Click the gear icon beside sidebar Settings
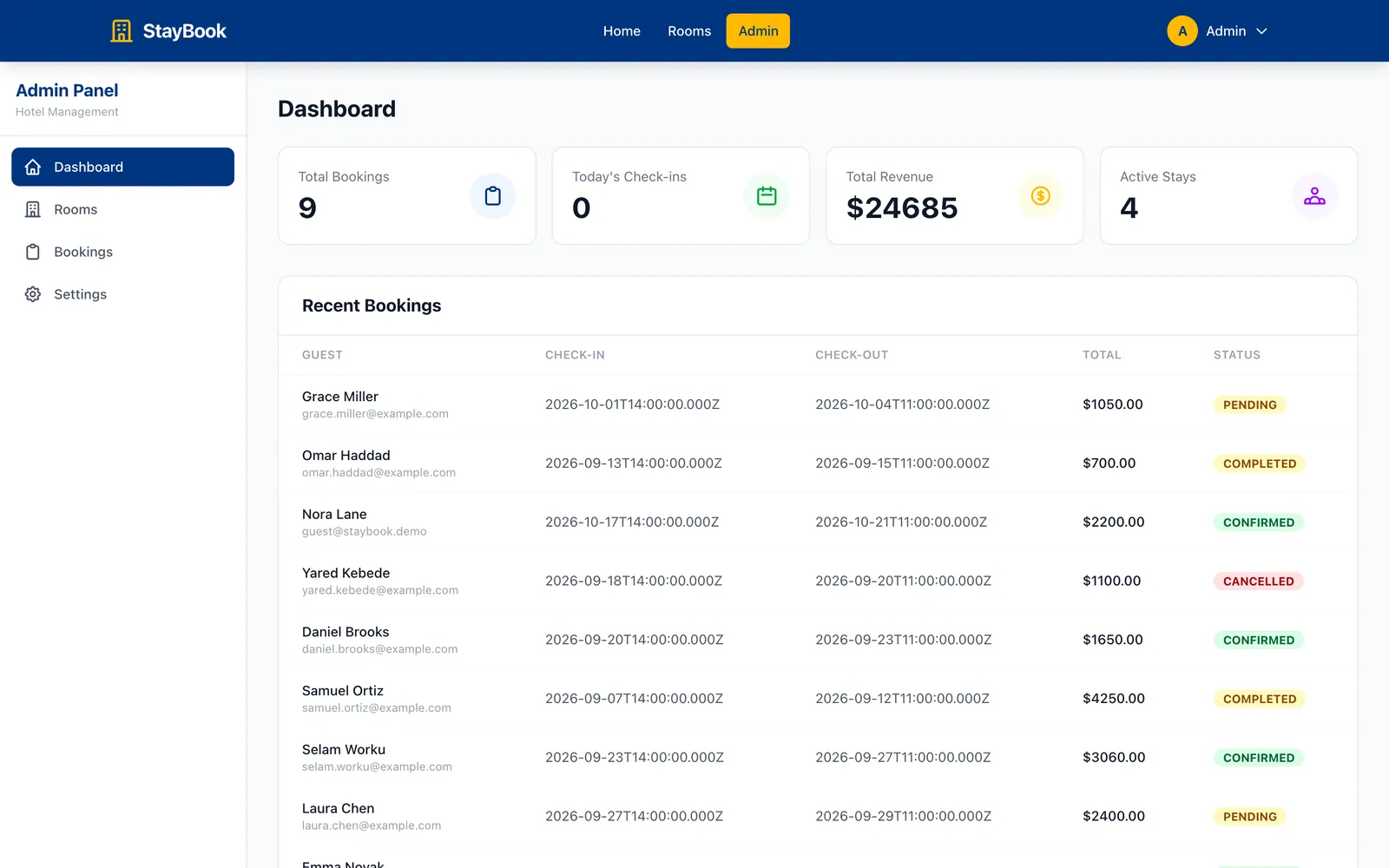The width and height of the screenshot is (1389, 868). tap(33, 294)
